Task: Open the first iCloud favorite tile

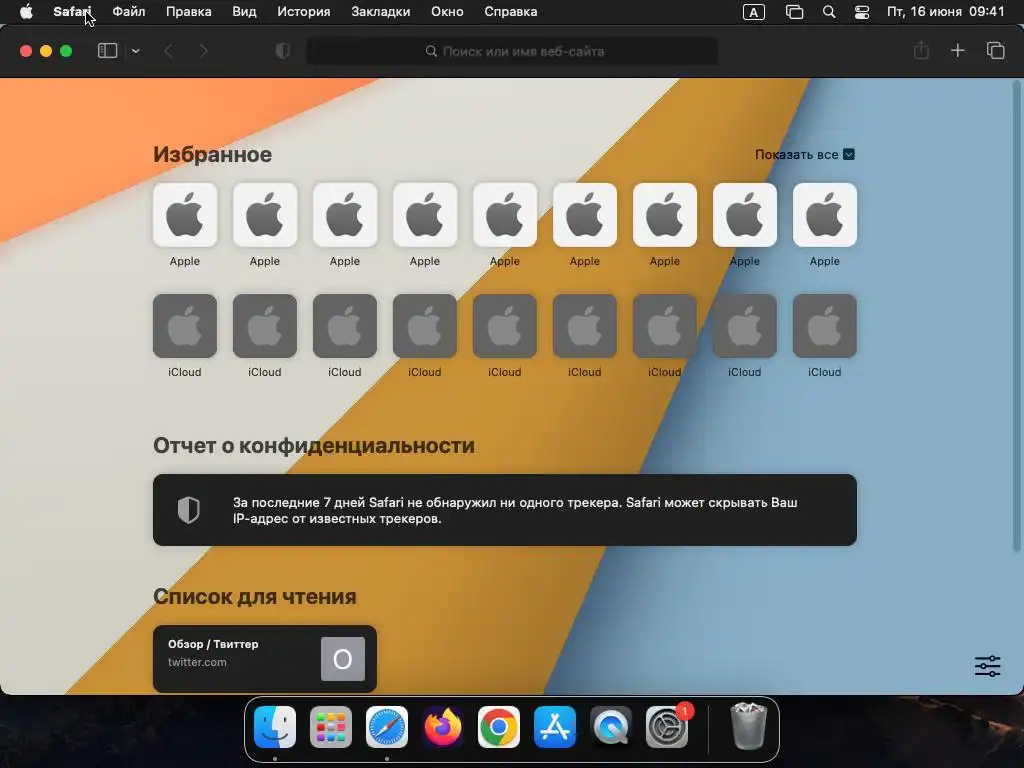Action: click(185, 326)
